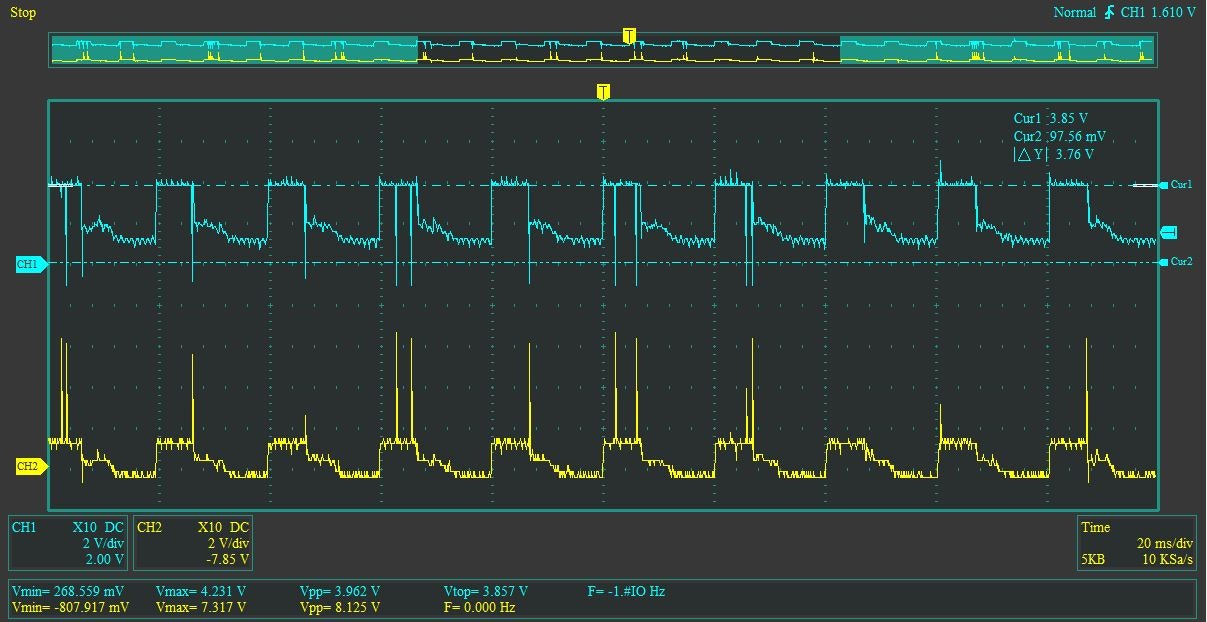This screenshot has height=622, width=1207.
Task: Open the CH1 settings panel at bottom
Action: (x=69, y=542)
